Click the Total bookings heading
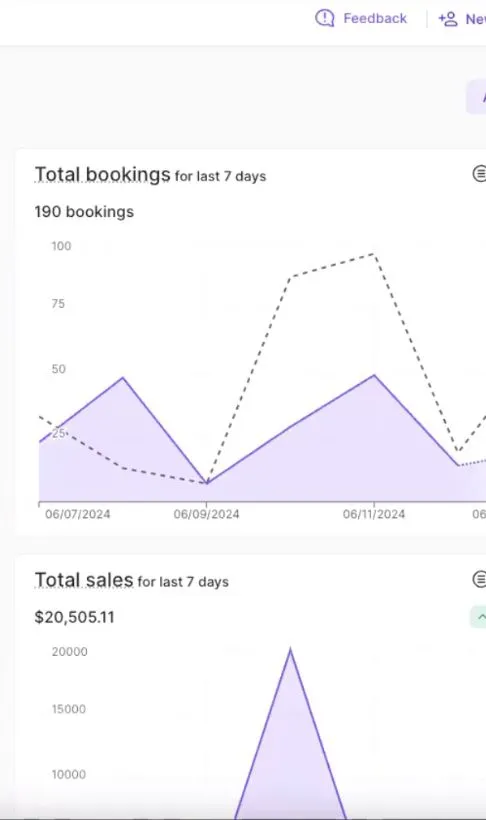 (x=103, y=174)
